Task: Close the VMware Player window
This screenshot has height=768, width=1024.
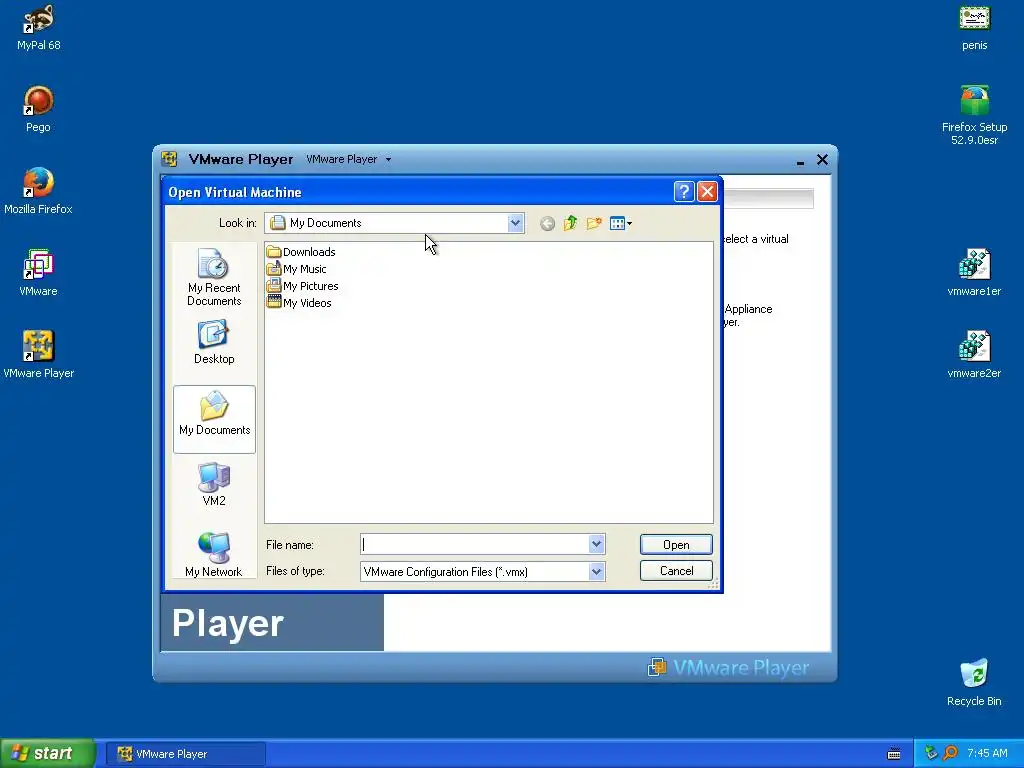Action: 822,159
